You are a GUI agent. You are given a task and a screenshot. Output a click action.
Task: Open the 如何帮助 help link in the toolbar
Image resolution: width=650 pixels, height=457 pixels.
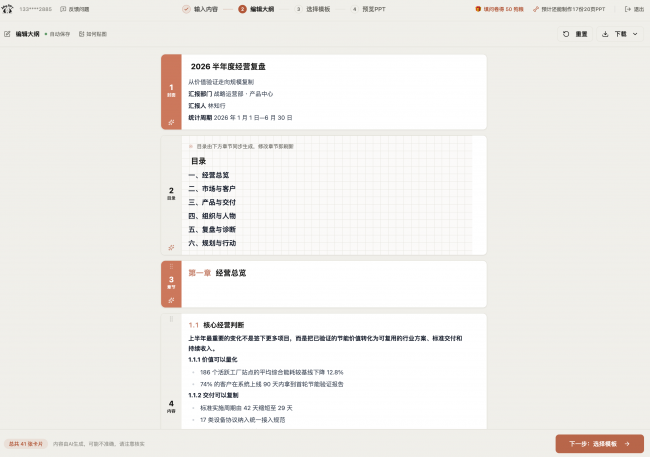[93, 34]
